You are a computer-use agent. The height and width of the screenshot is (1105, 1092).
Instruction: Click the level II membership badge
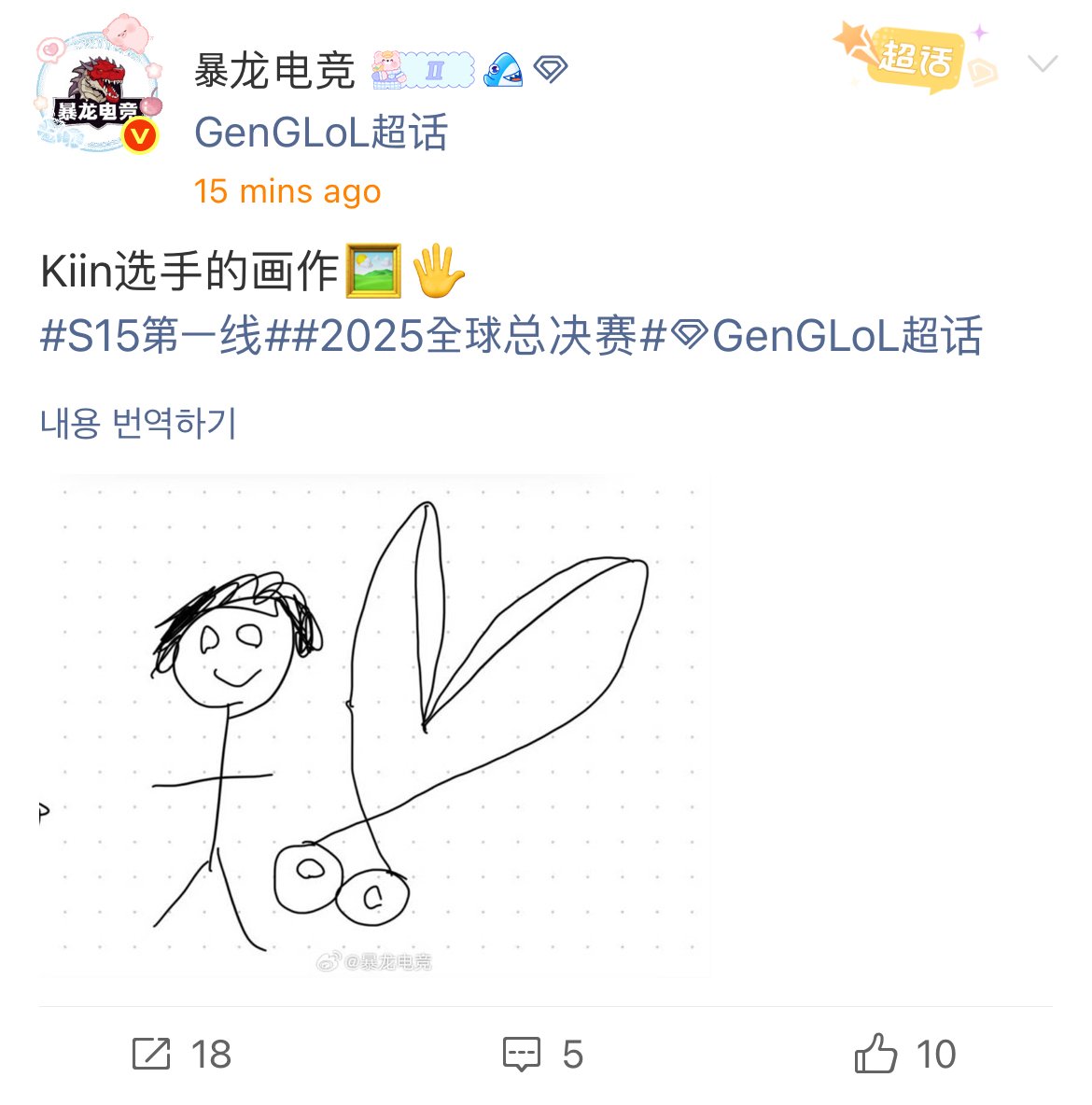[x=423, y=70]
